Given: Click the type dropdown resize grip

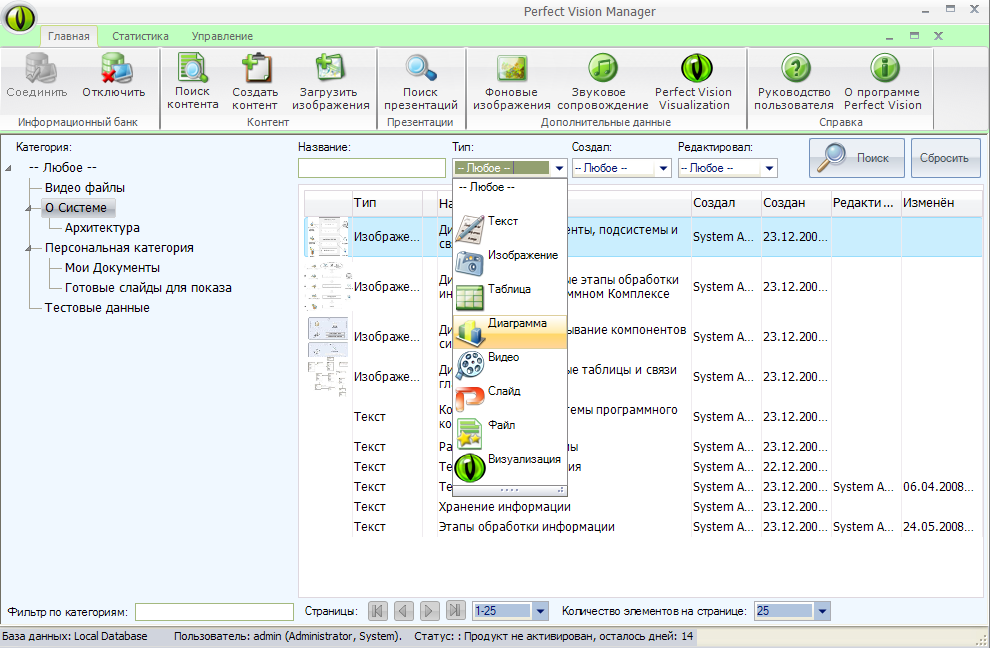Looking at the screenshot, I should tap(560, 490).
